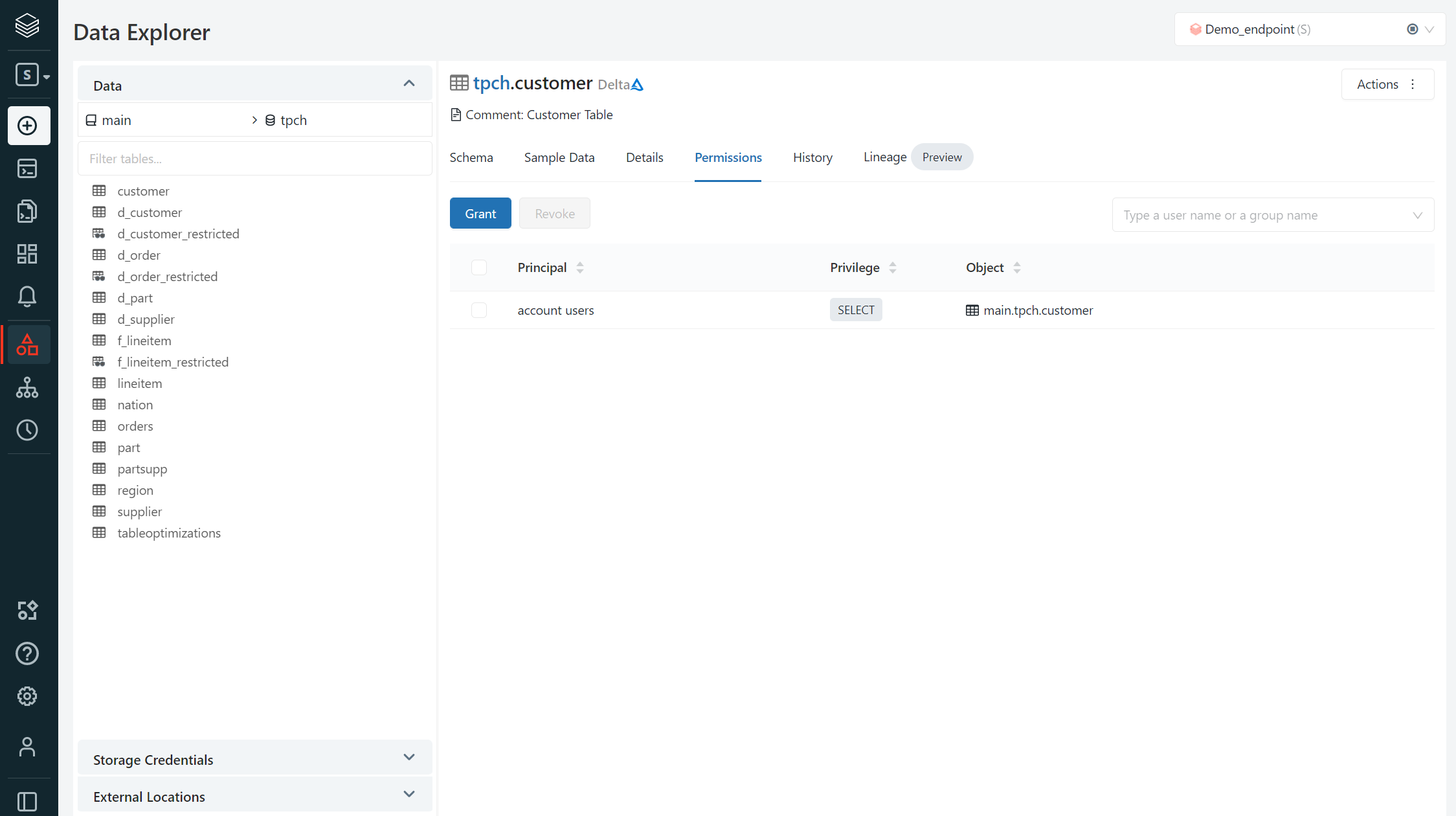Open the Queries sidebar icon

[27, 211]
